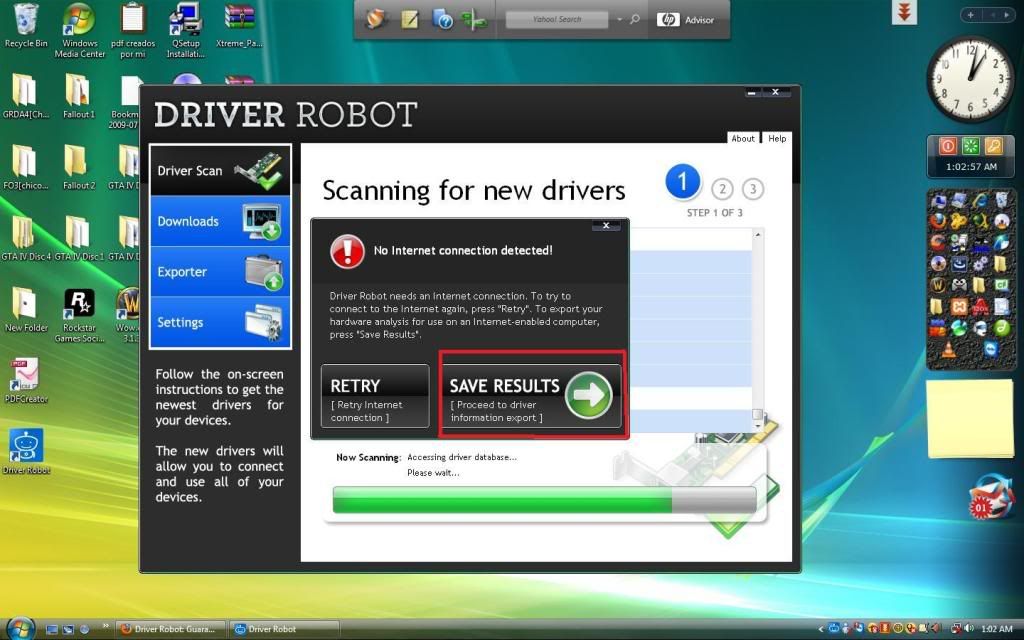
Task: Show hidden tray icons with arrow
Action: pyautogui.click(x=820, y=629)
